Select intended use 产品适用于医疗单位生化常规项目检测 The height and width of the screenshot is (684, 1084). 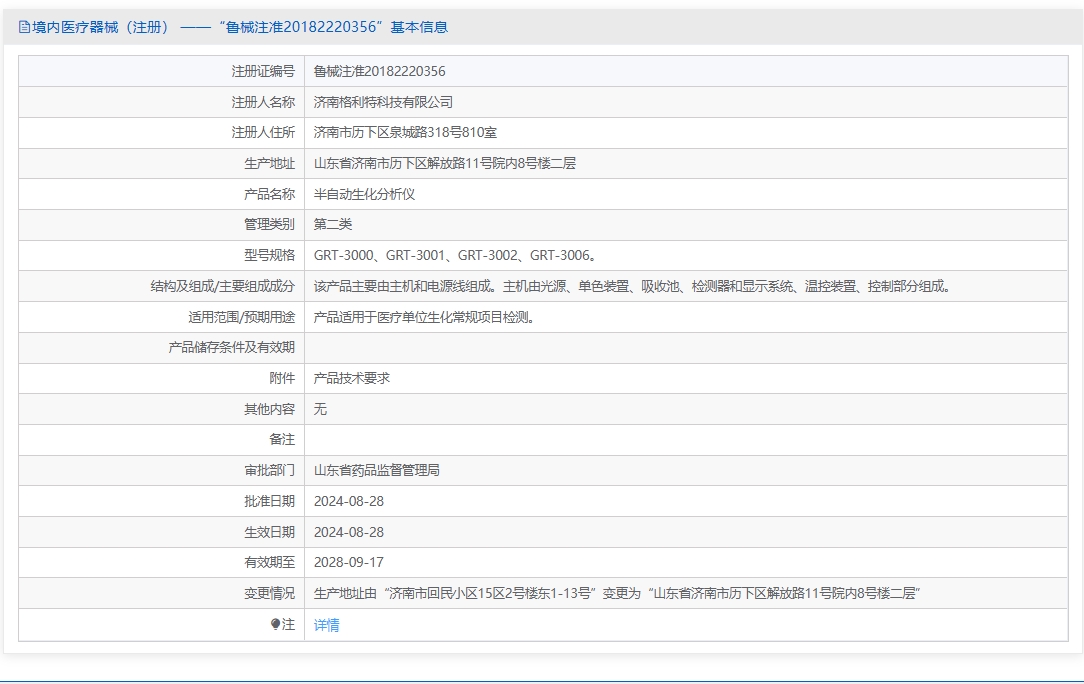pyautogui.click(x=425, y=317)
